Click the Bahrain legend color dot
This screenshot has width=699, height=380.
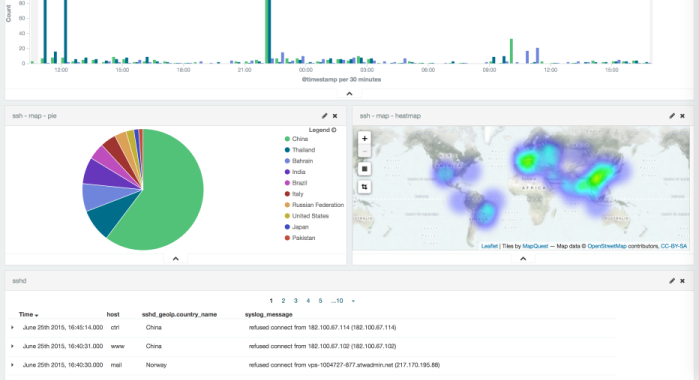click(287, 161)
